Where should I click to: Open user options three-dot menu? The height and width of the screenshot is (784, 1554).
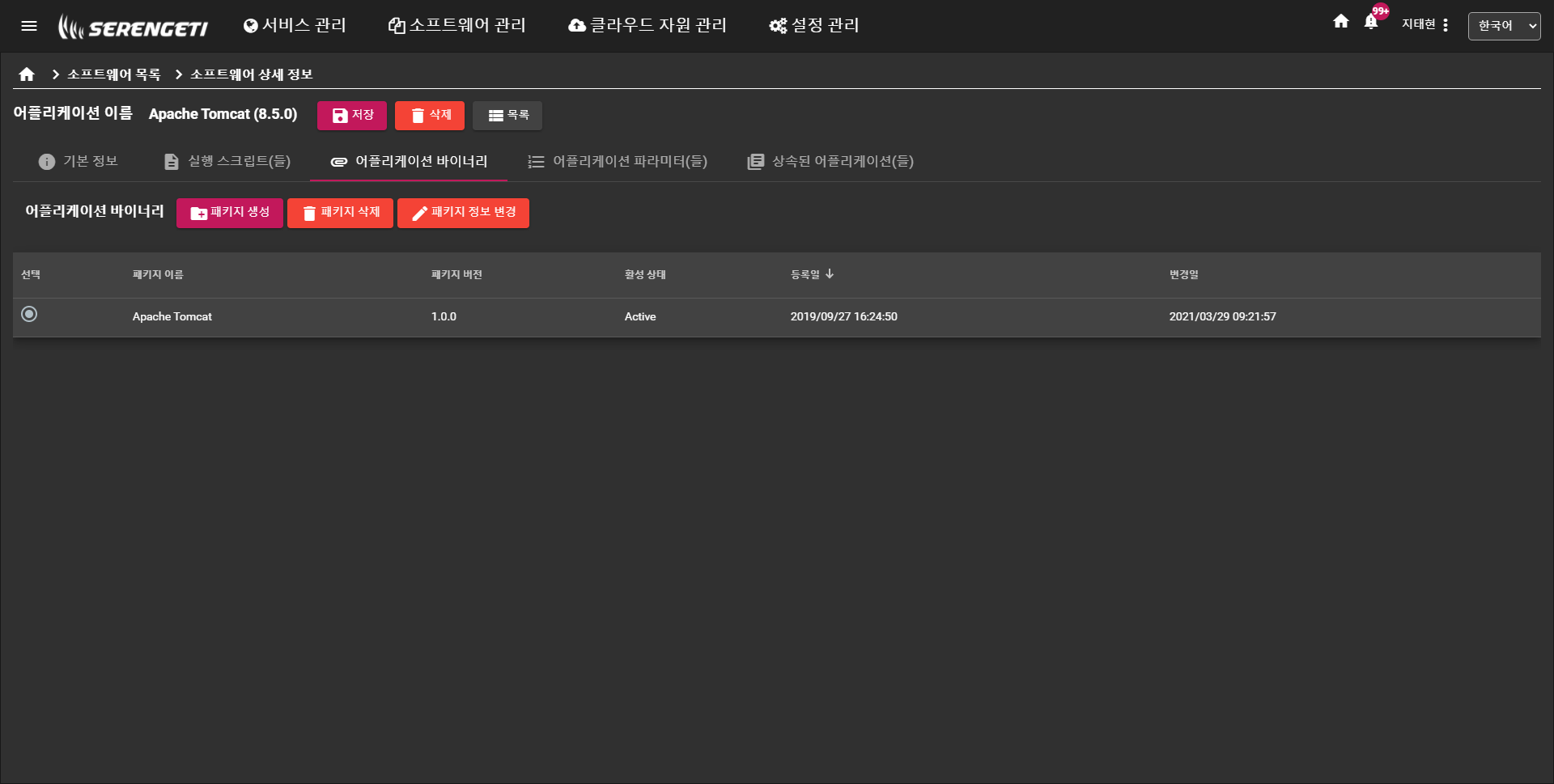tap(1446, 25)
